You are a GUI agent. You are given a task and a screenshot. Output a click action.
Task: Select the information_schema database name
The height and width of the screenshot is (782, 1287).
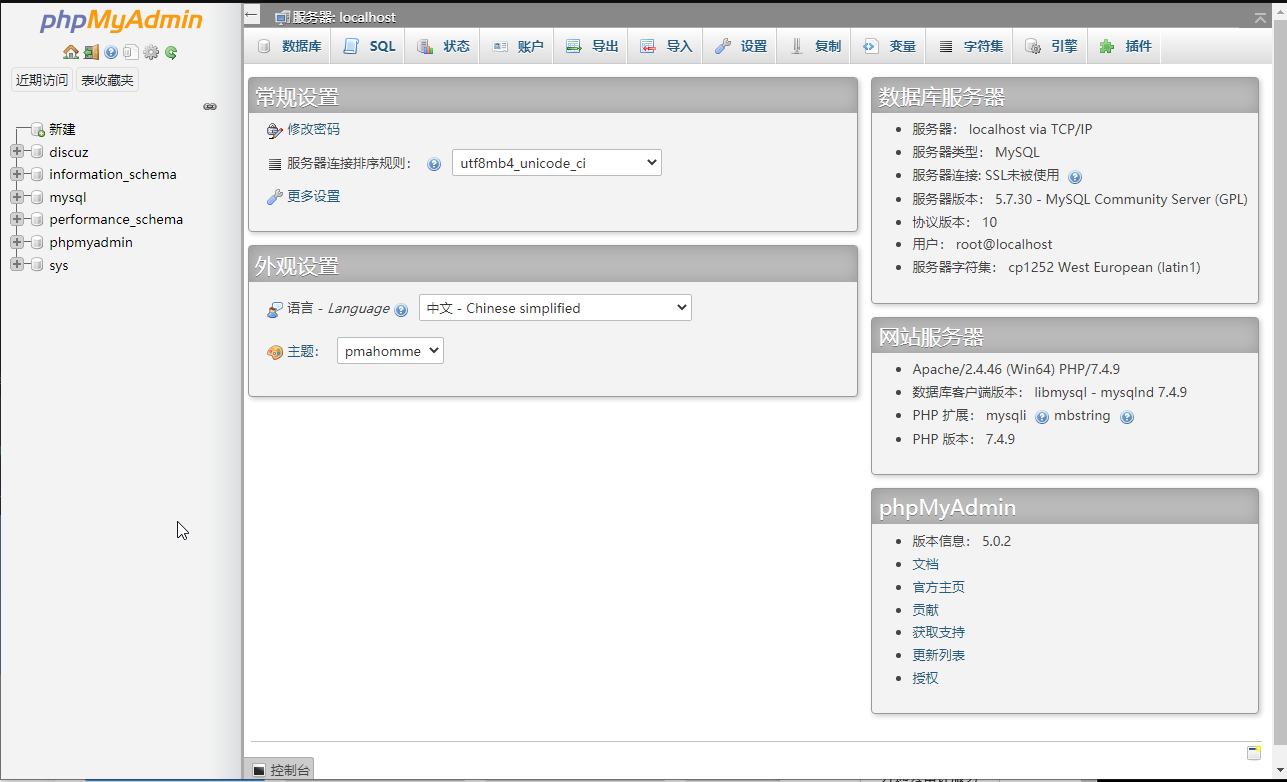113,174
